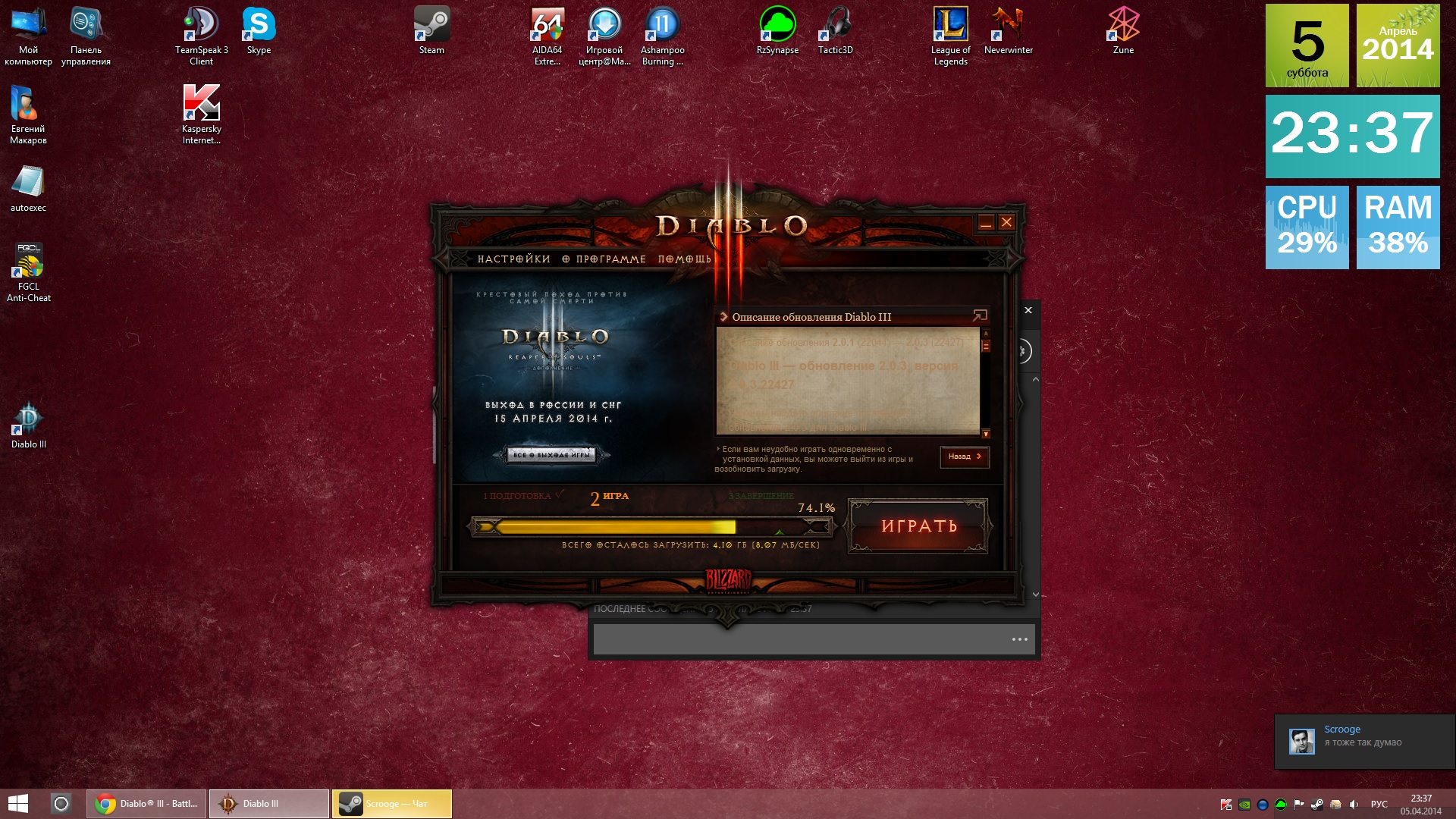The height and width of the screenshot is (819, 1456).
Task: Launch Skype from the desktop
Action: click(259, 30)
